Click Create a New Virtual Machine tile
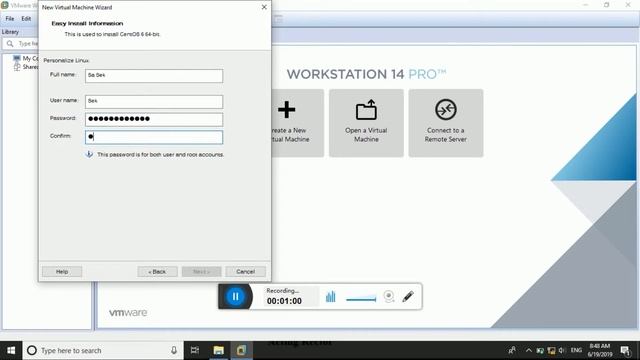This screenshot has width=640, height=360. [297, 123]
